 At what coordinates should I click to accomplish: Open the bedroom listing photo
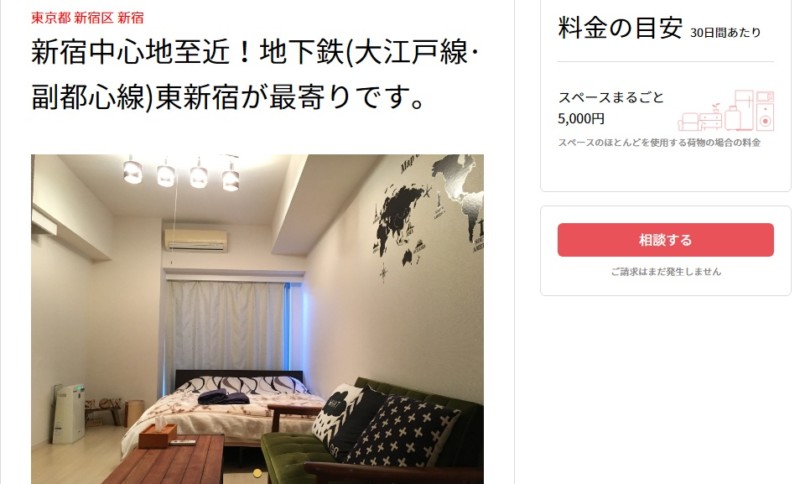(257, 319)
